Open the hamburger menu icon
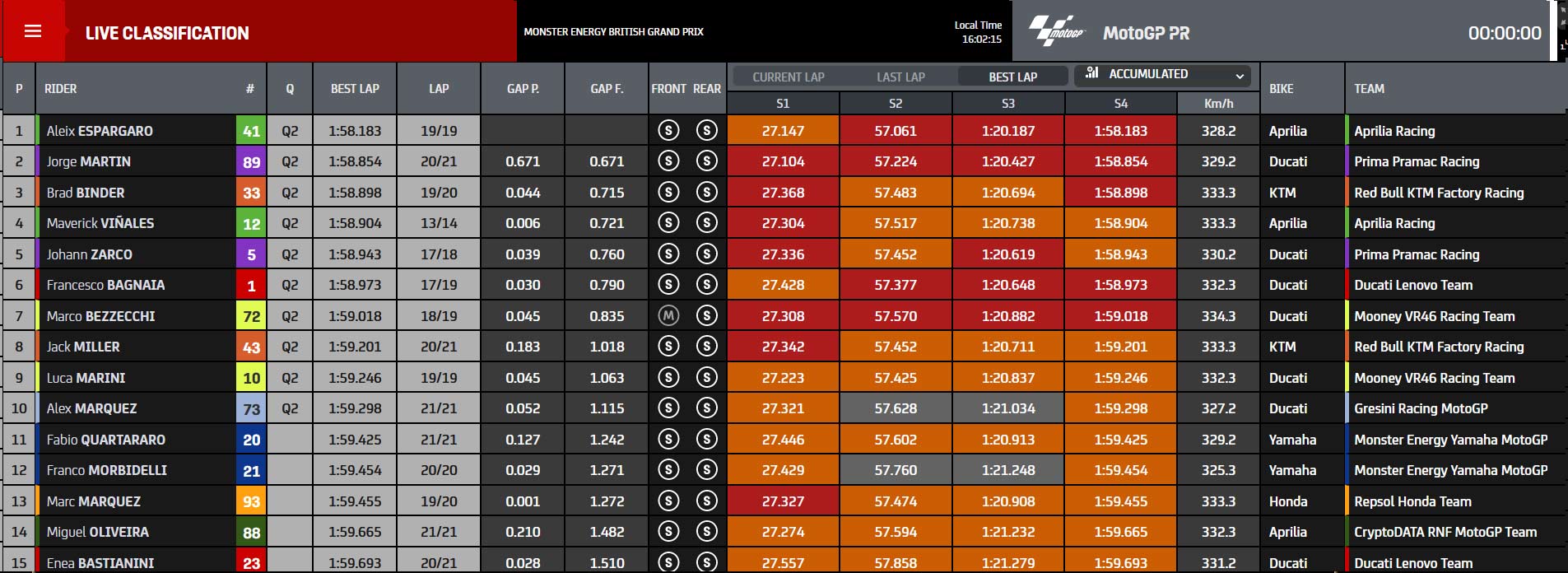 (33, 31)
